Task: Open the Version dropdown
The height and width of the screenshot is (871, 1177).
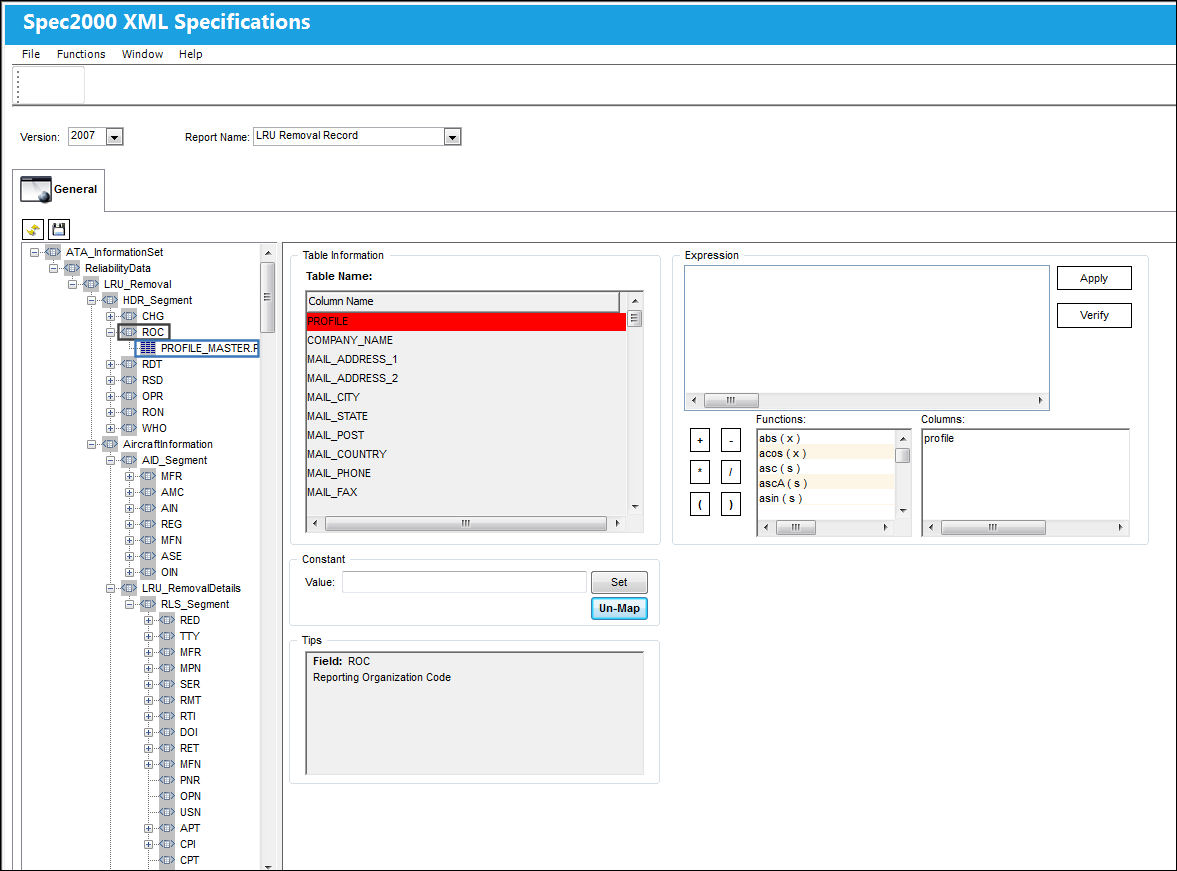Action: click(x=114, y=137)
